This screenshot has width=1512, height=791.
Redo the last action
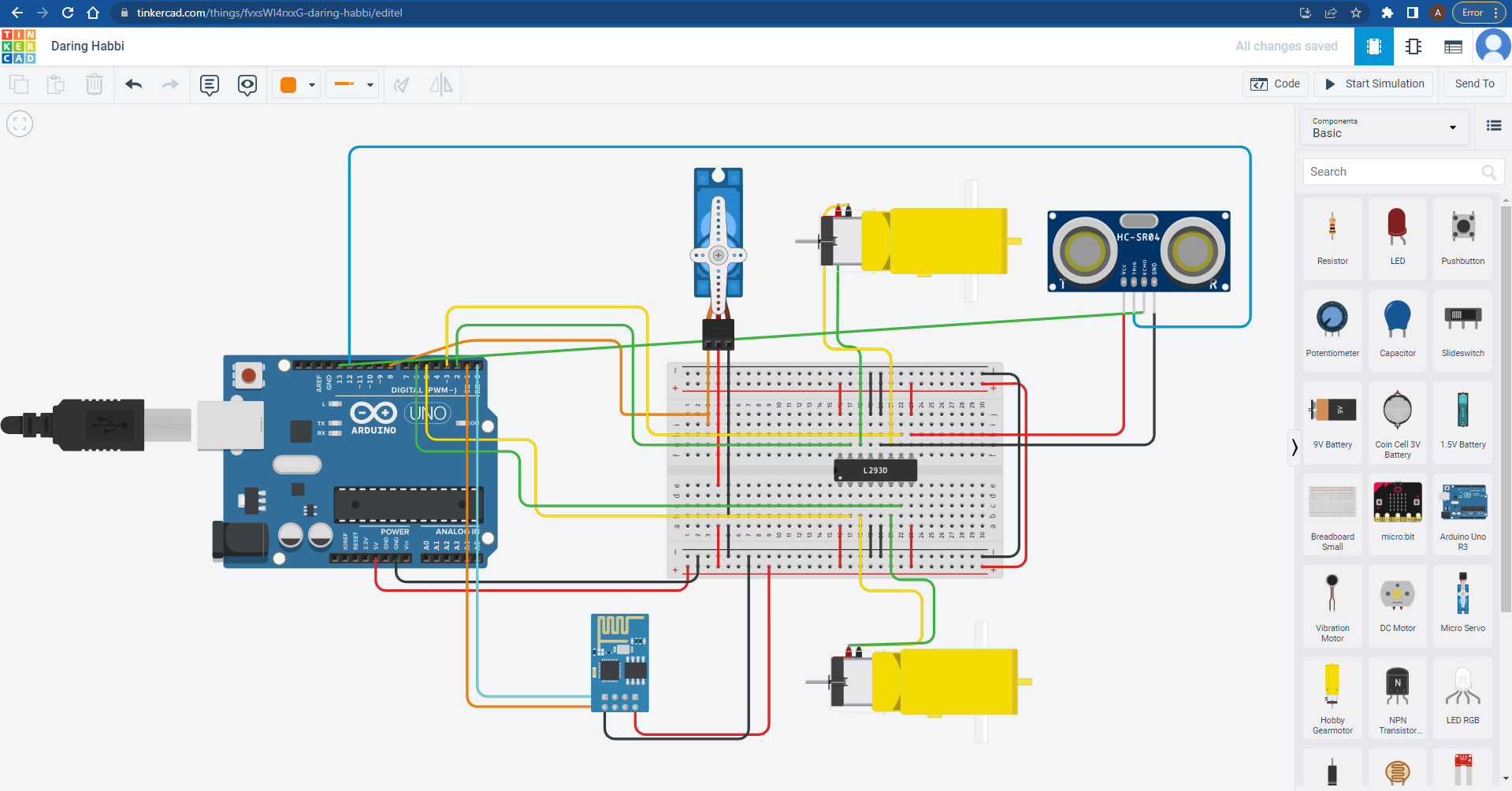point(170,84)
